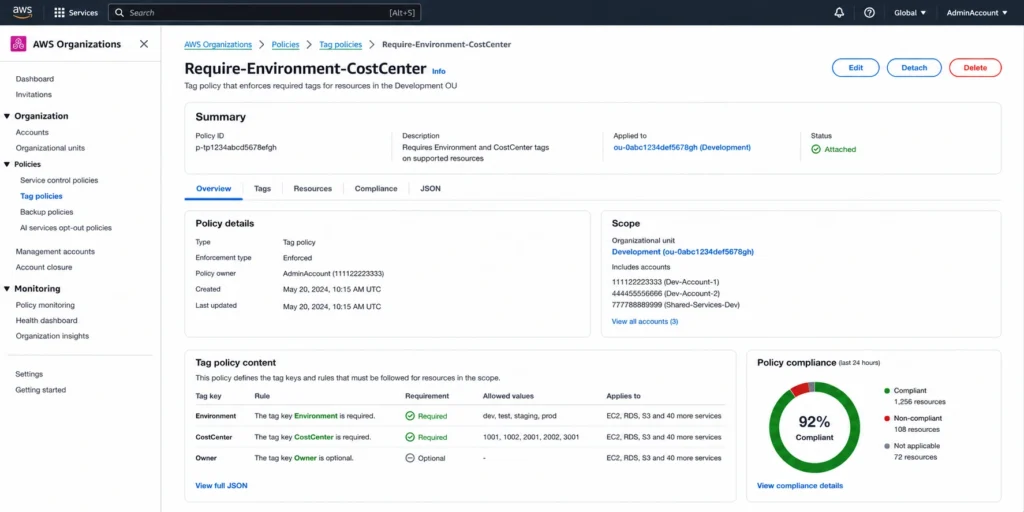Switch to the JSON tab

point(430,189)
